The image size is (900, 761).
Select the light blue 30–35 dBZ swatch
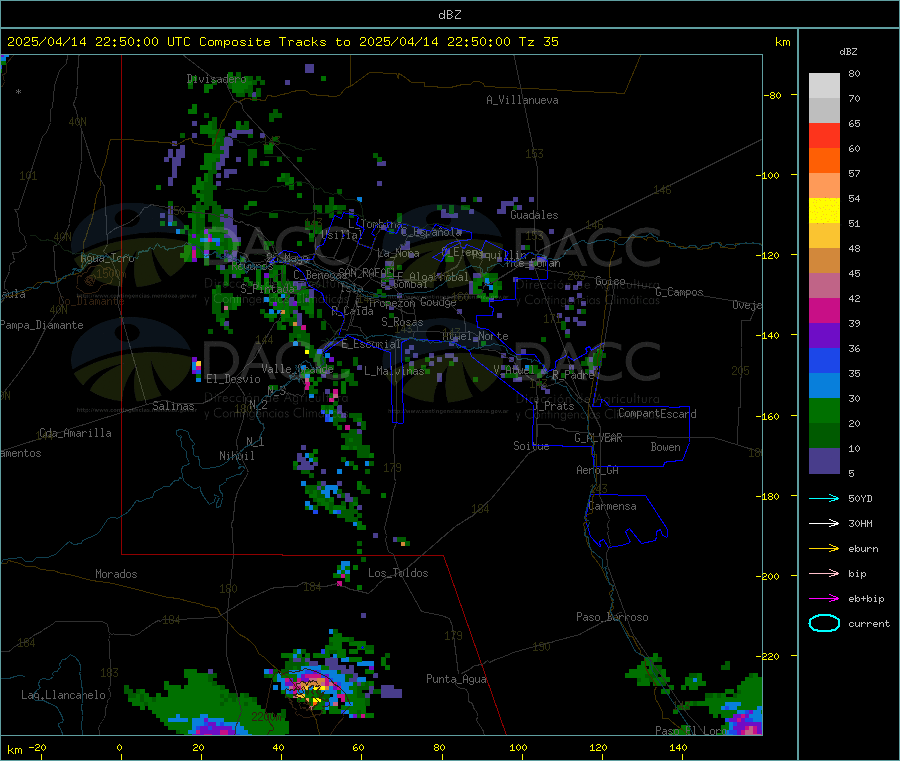pos(824,386)
